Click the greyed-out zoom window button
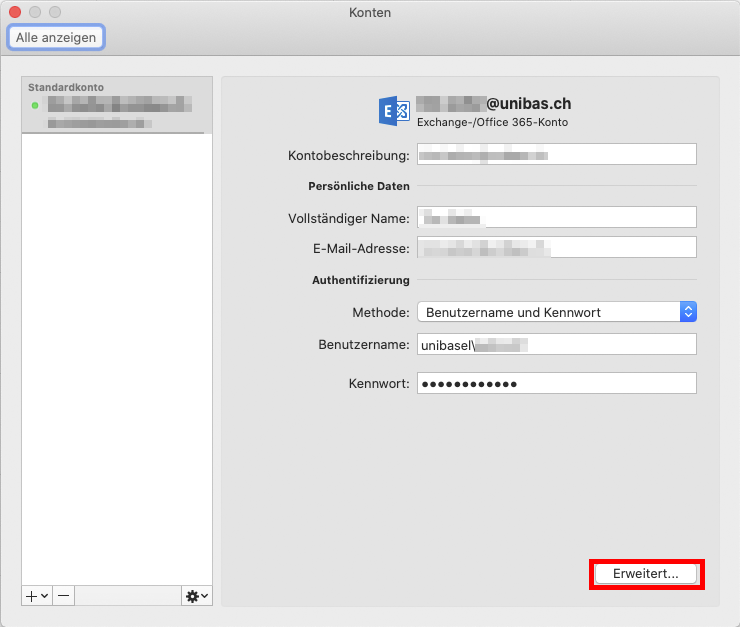The height and width of the screenshot is (627, 740). click(x=55, y=13)
